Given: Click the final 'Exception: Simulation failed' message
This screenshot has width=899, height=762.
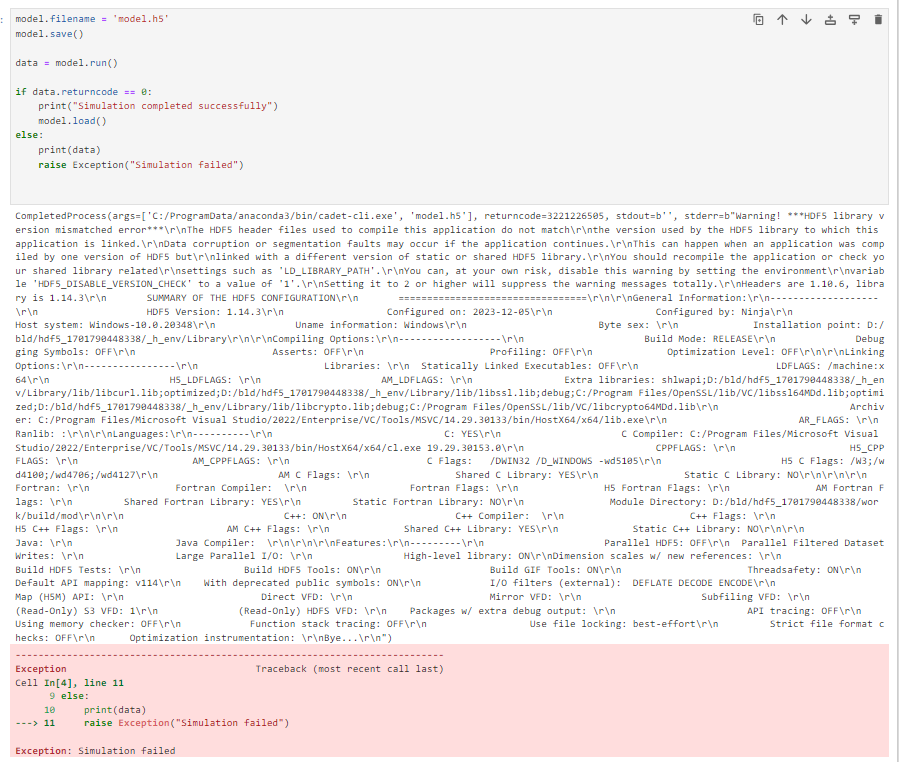Looking at the screenshot, I should coord(95,751).
